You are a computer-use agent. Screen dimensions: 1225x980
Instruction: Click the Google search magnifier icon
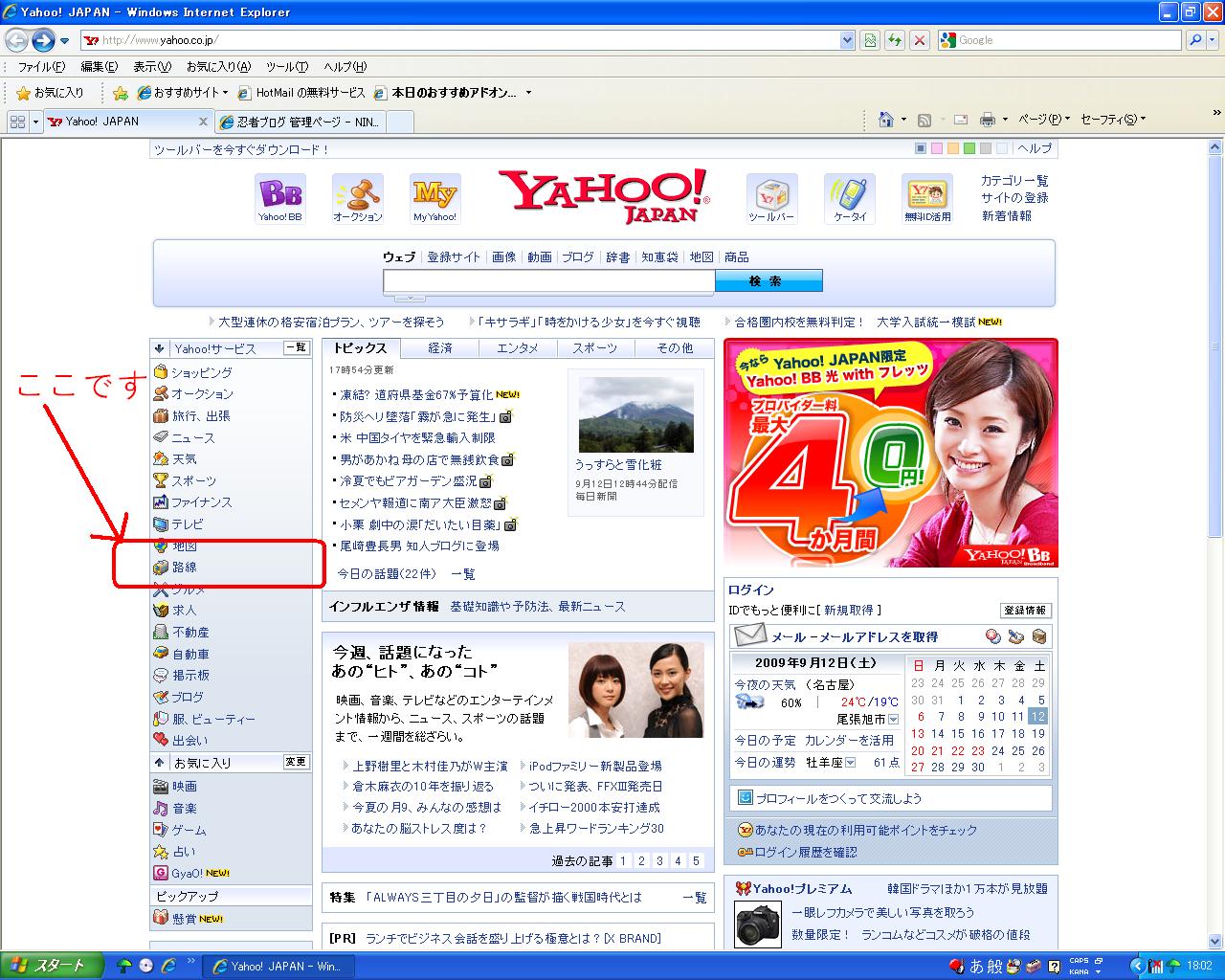[1194, 40]
